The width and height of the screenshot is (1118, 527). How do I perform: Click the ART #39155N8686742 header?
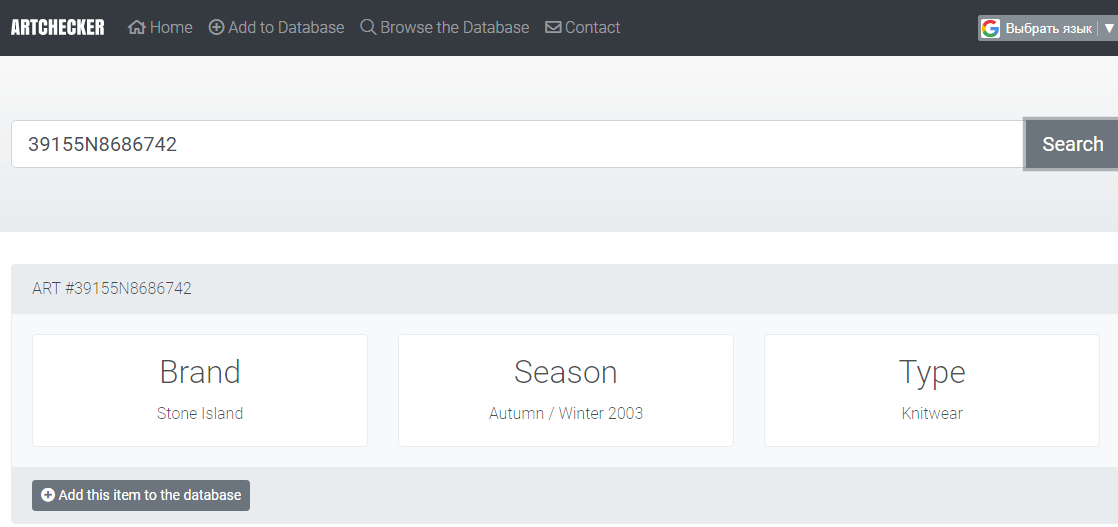(112, 289)
